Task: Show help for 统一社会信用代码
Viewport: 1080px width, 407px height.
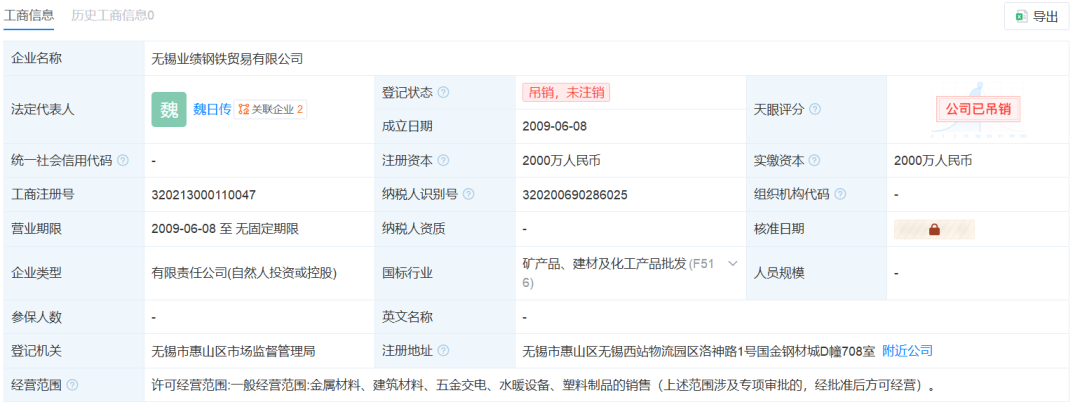Action: (123, 160)
